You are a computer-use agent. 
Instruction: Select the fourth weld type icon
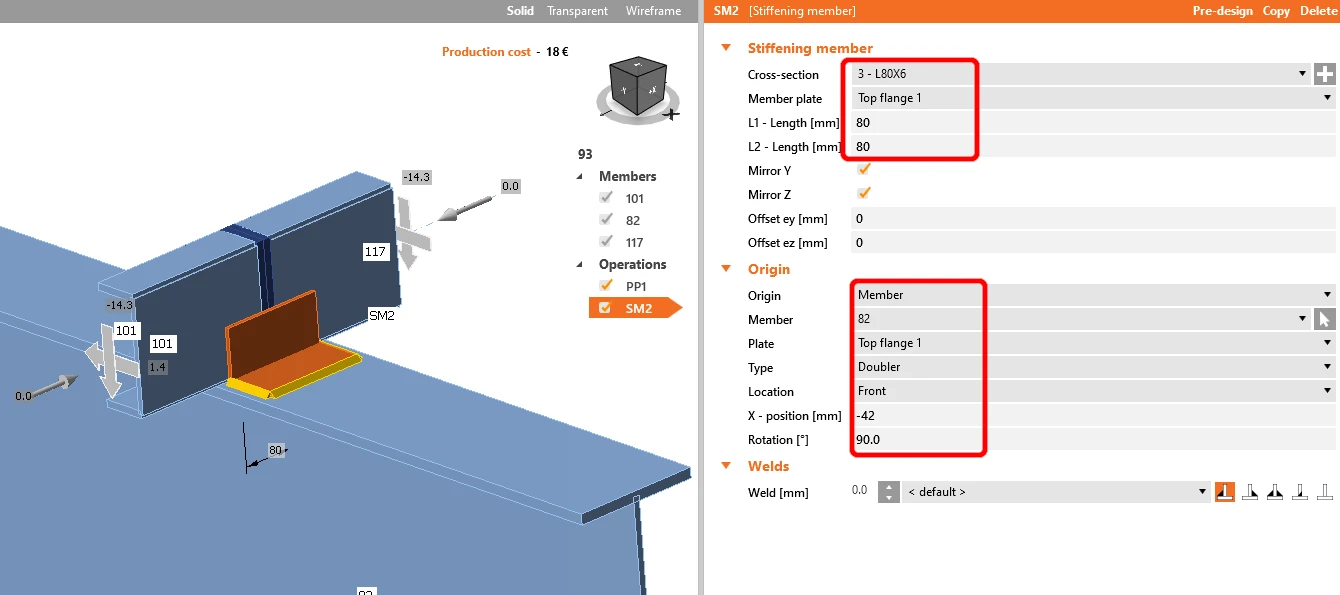pyautogui.click(x=1300, y=491)
